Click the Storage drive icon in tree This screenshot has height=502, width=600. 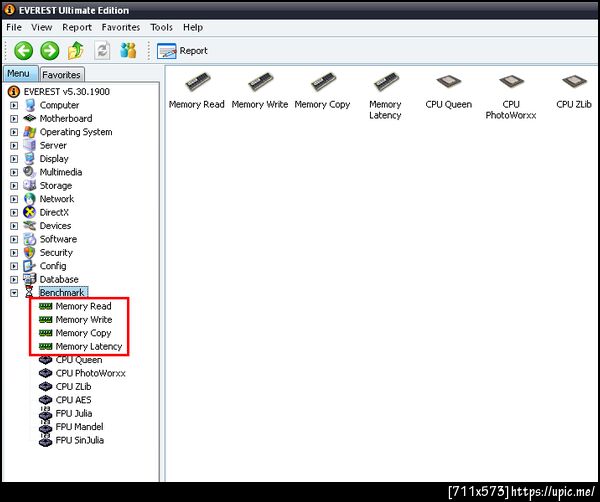point(29,185)
